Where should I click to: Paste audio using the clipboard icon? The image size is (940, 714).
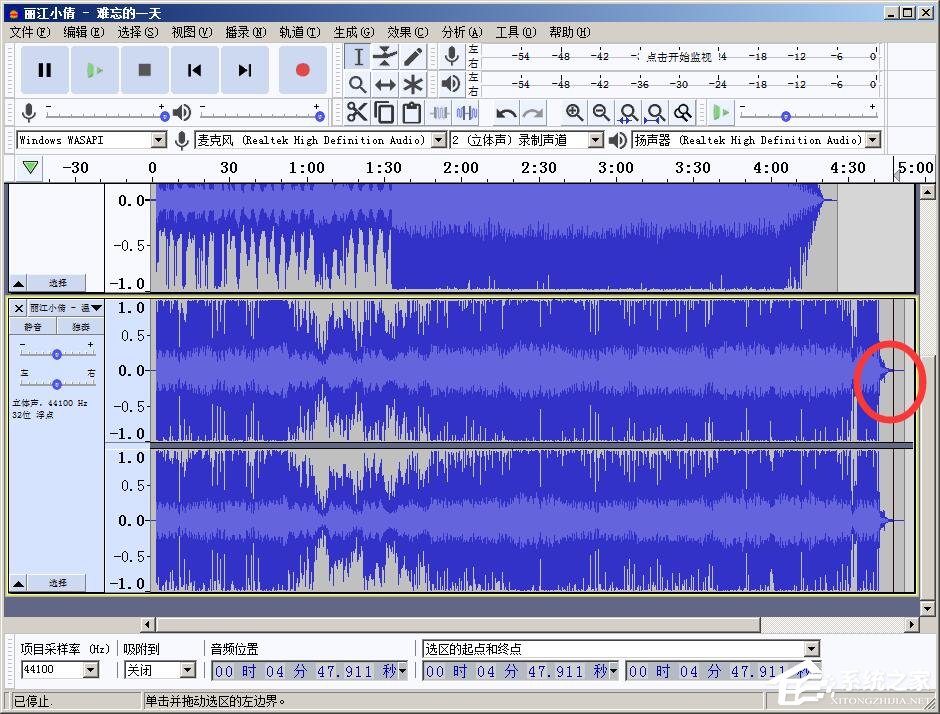(411, 112)
